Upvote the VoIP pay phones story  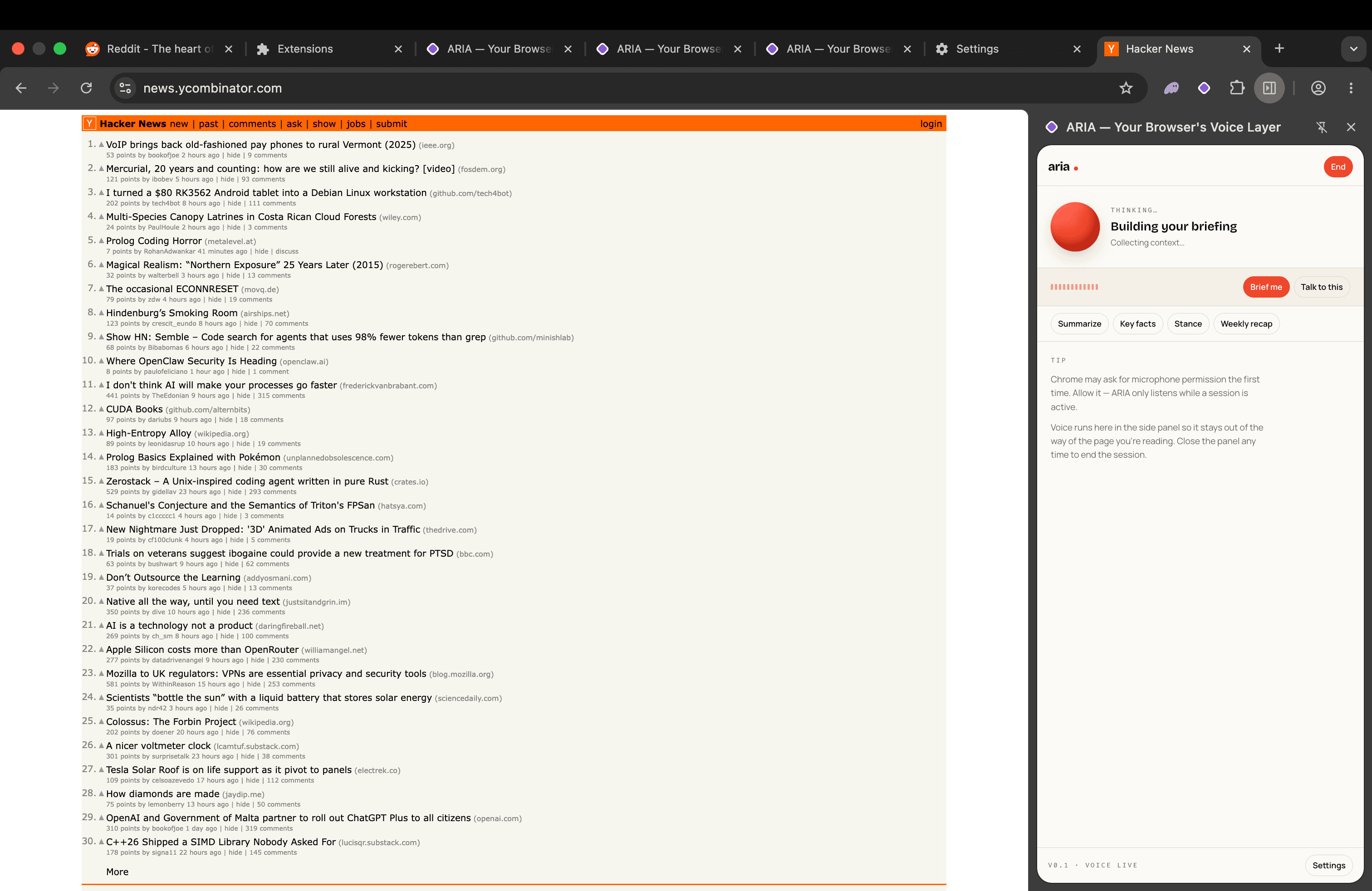tap(102, 144)
